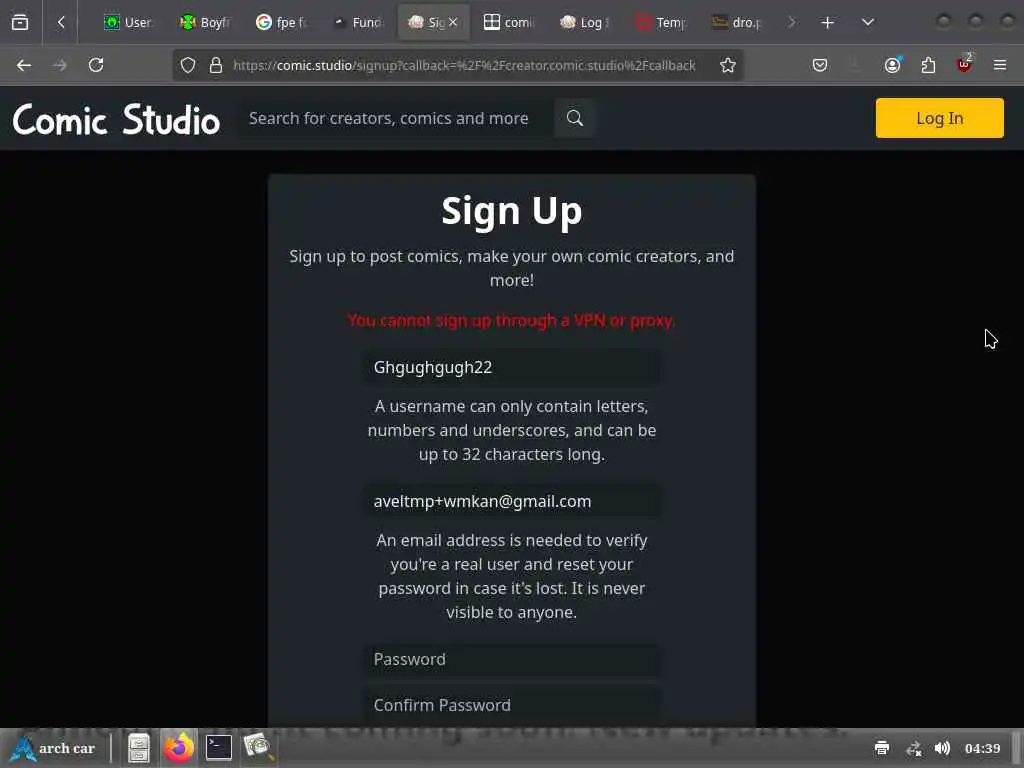Submit search with magnifier button
Image resolution: width=1024 pixels, height=768 pixels.
(575, 118)
